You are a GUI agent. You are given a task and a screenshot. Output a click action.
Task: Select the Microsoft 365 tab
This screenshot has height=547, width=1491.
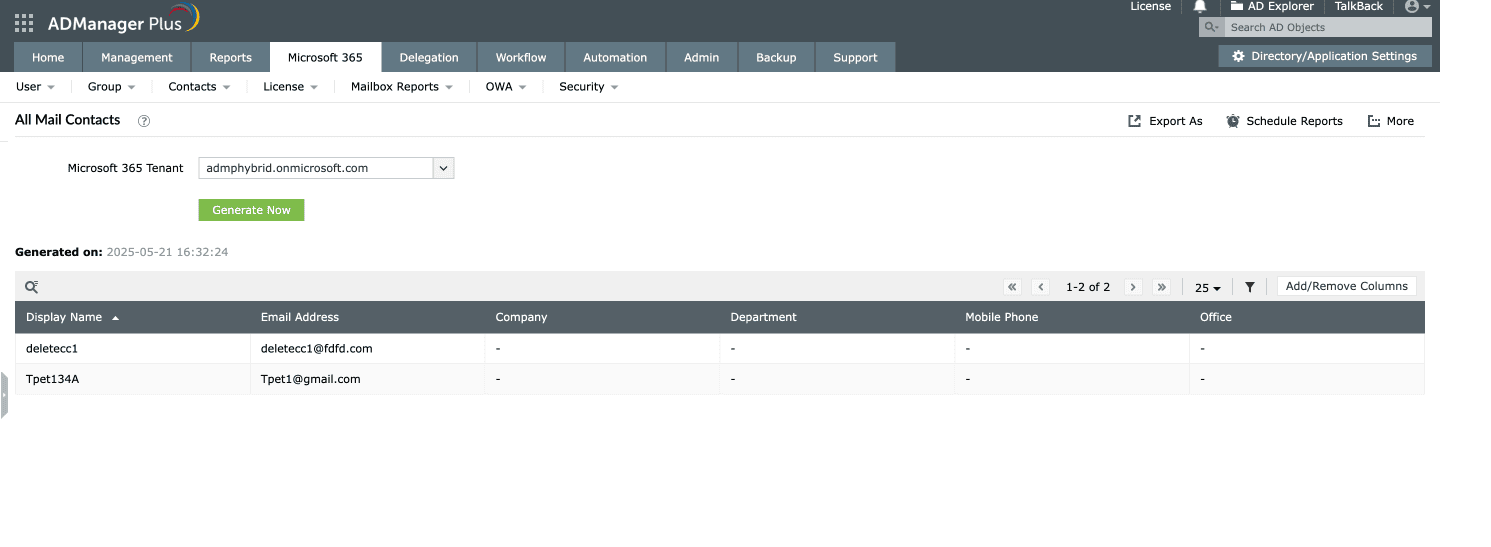coord(325,57)
